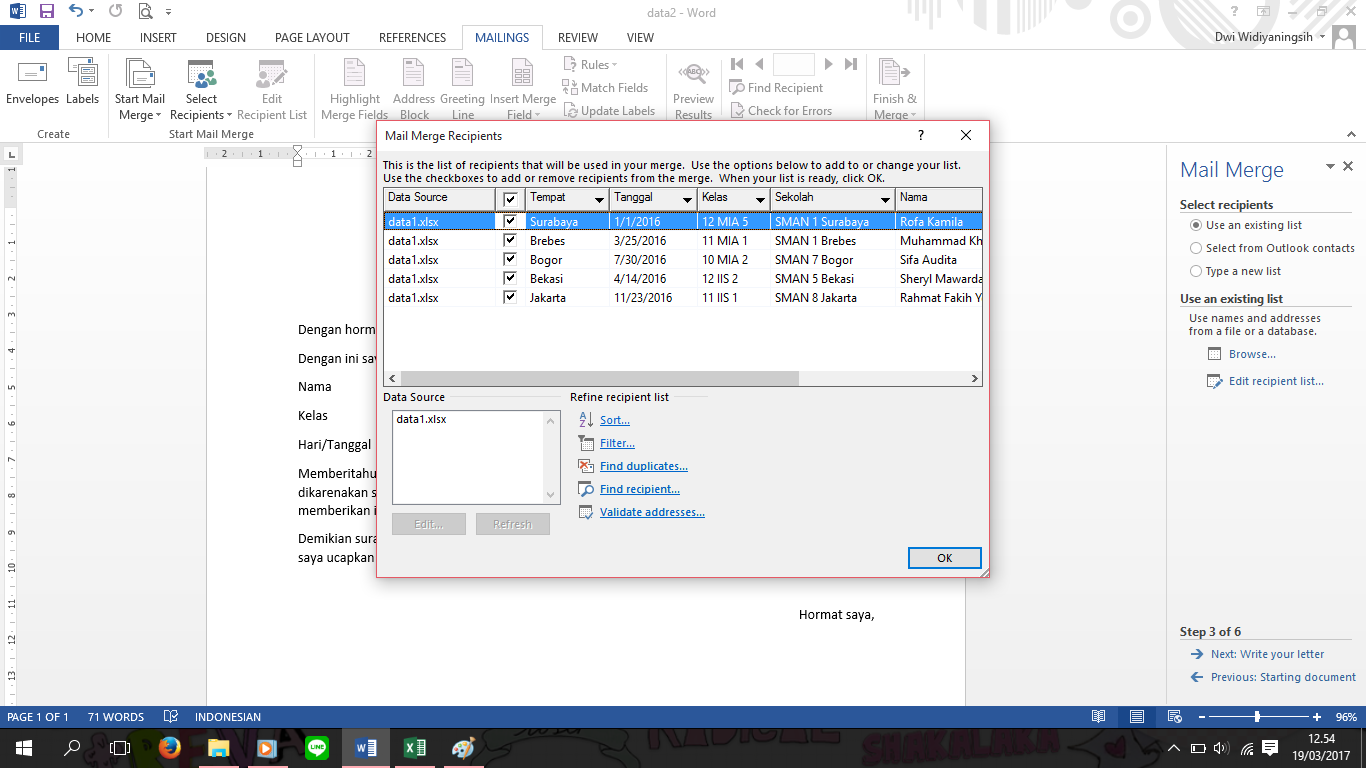Image resolution: width=1366 pixels, height=768 pixels.
Task: Open the Windows Start menu
Action: 22,747
